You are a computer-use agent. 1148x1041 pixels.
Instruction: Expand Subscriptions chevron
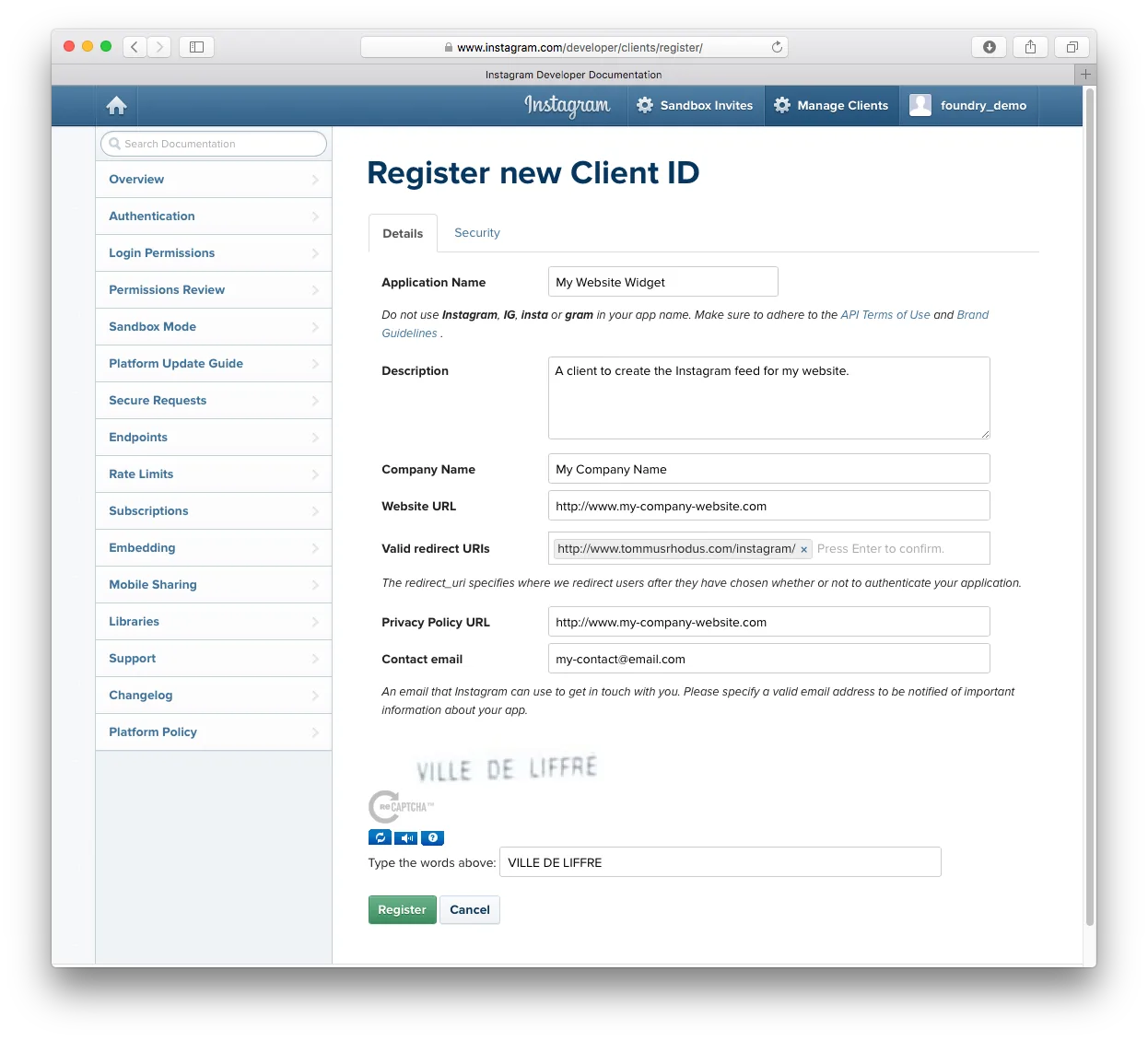(x=315, y=511)
